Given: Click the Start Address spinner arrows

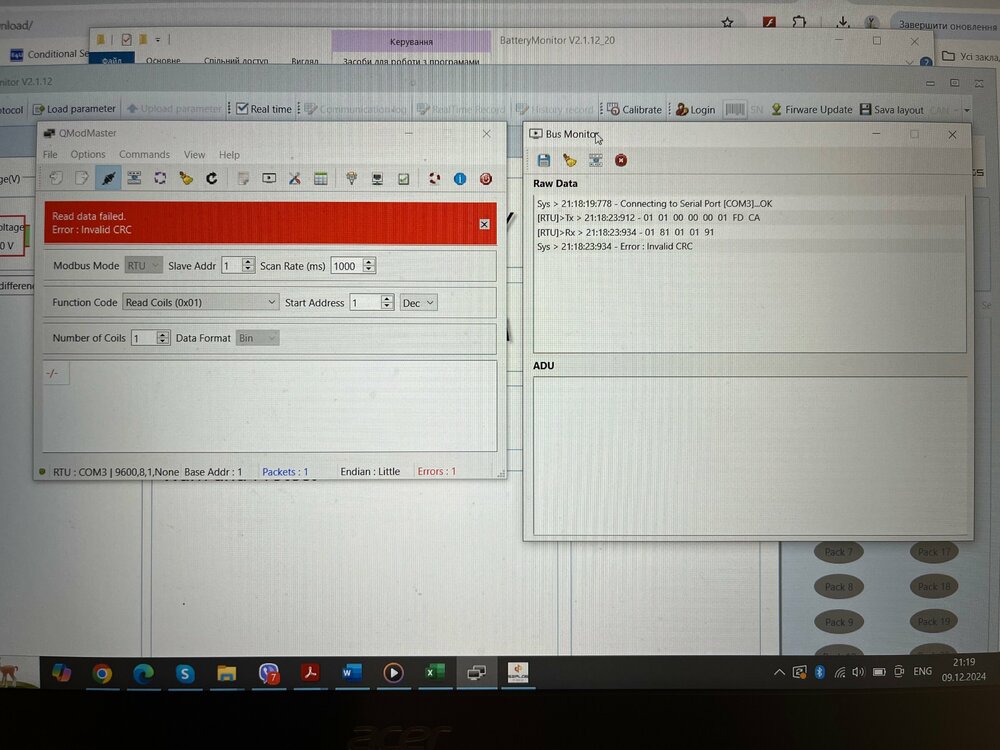Looking at the screenshot, I should pyautogui.click(x=387, y=302).
